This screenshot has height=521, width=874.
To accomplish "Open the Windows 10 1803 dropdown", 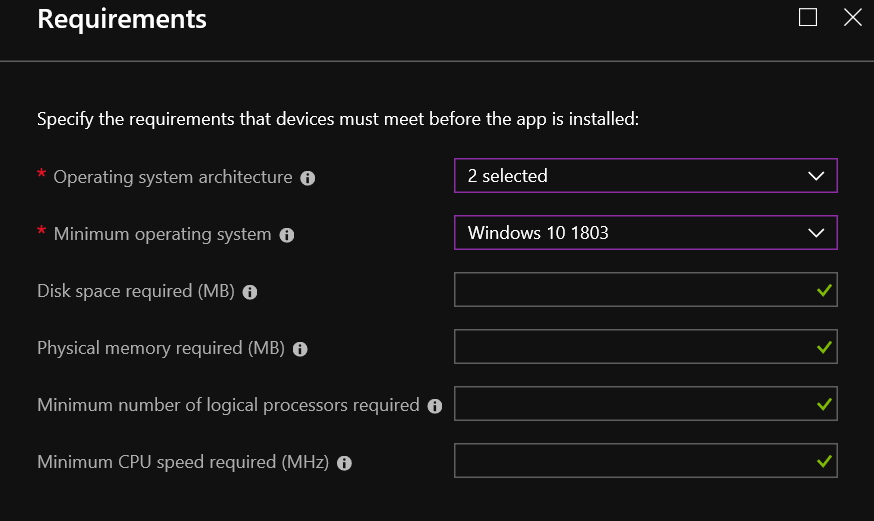I will (645, 233).
